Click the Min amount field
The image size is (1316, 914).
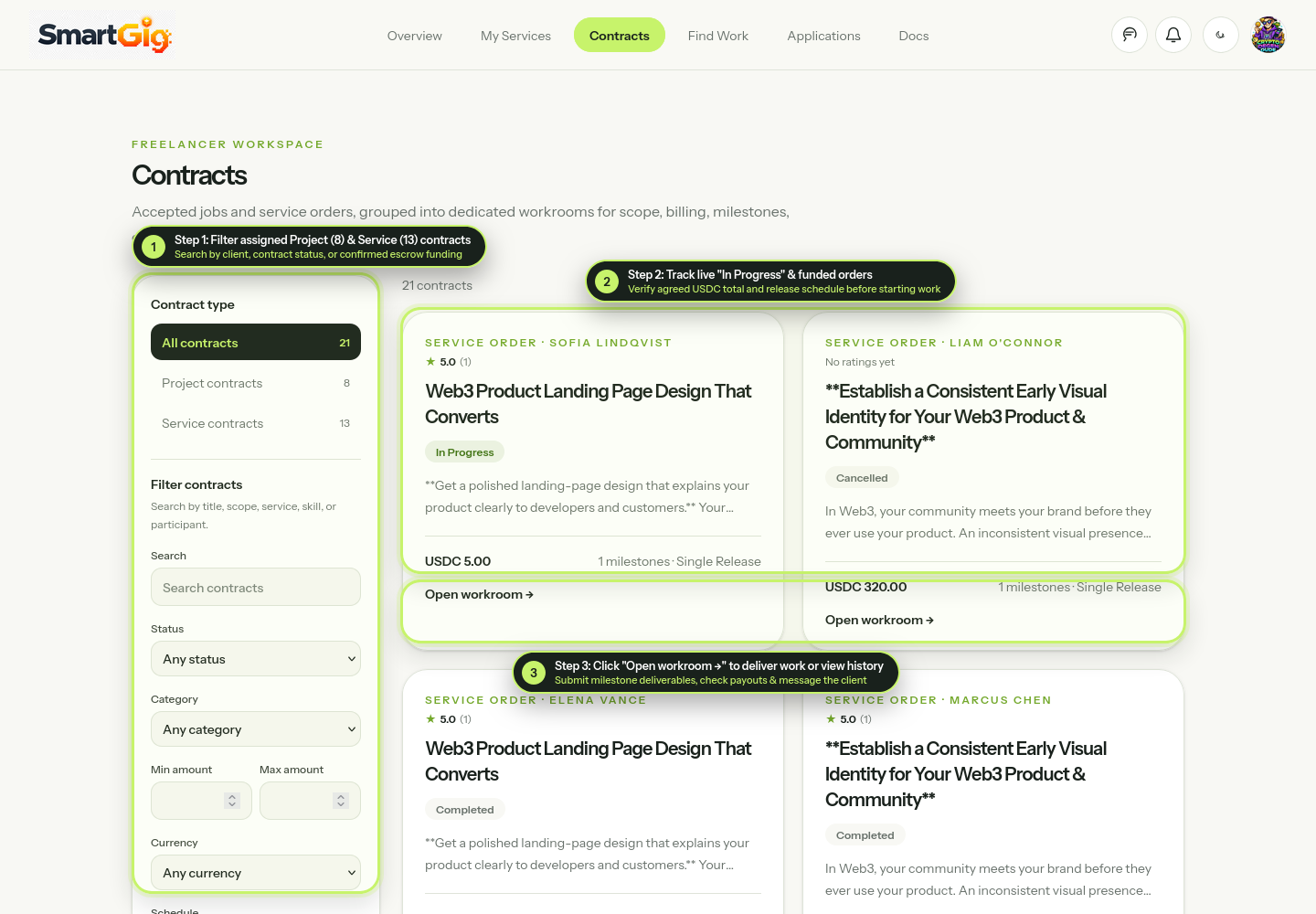coord(201,801)
